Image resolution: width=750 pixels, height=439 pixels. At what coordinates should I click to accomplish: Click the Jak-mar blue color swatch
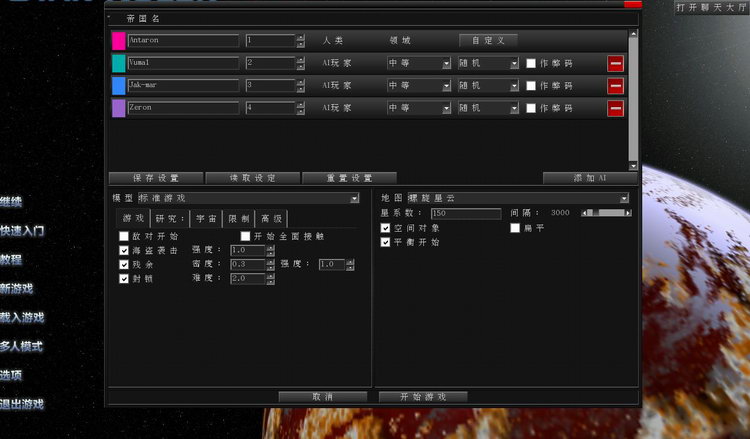click(x=119, y=86)
